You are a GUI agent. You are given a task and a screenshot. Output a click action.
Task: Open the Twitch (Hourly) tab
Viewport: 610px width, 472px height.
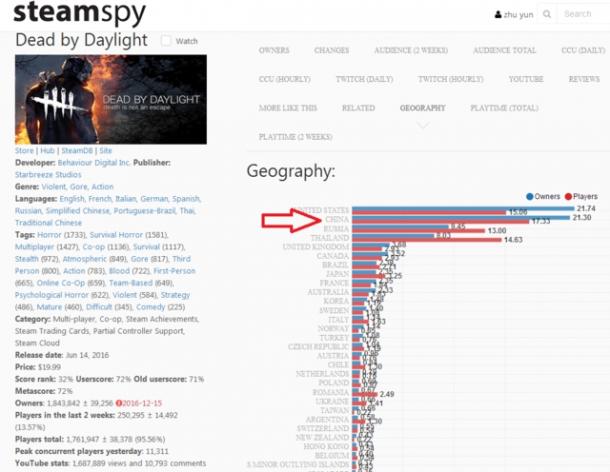[x=451, y=79]
